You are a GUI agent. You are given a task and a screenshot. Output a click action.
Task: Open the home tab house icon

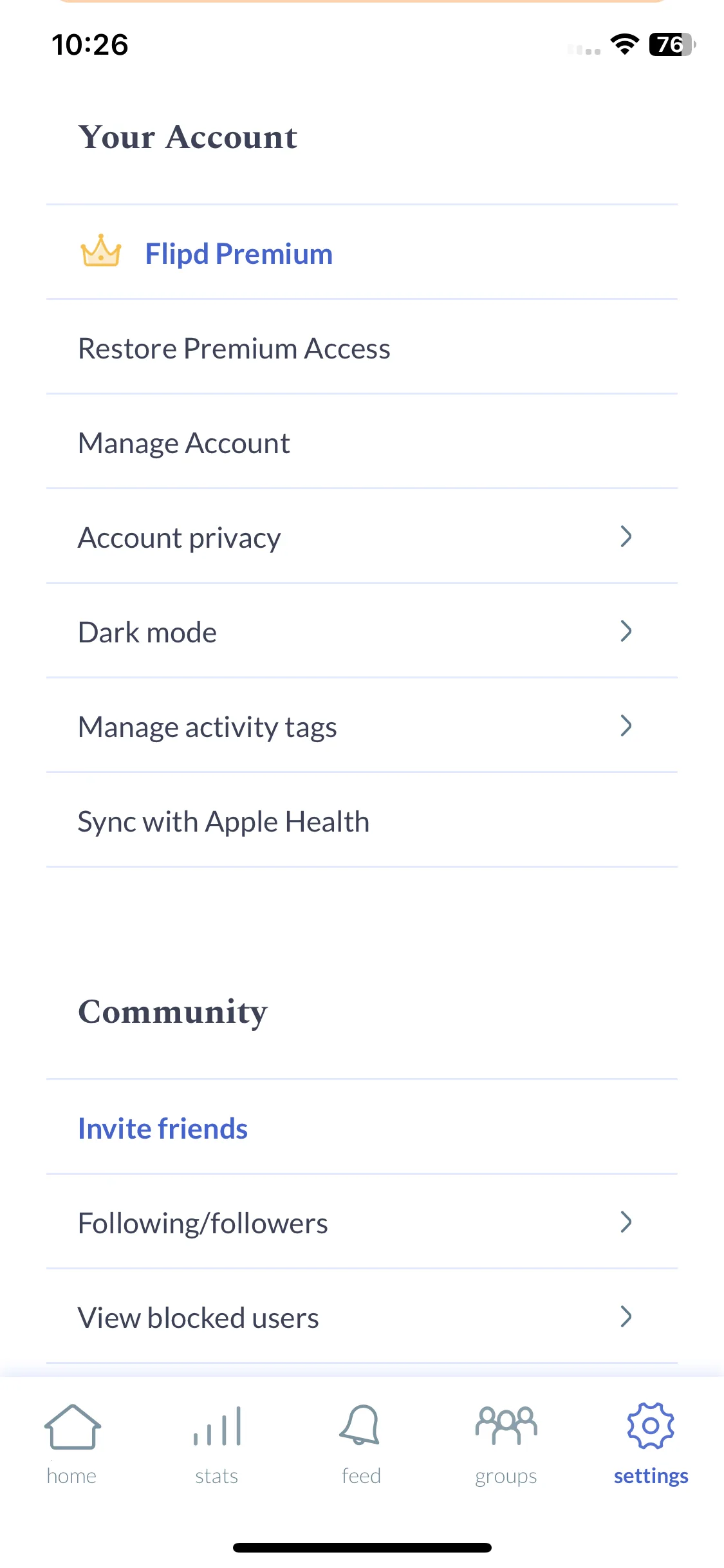(x=72, y=1427)
